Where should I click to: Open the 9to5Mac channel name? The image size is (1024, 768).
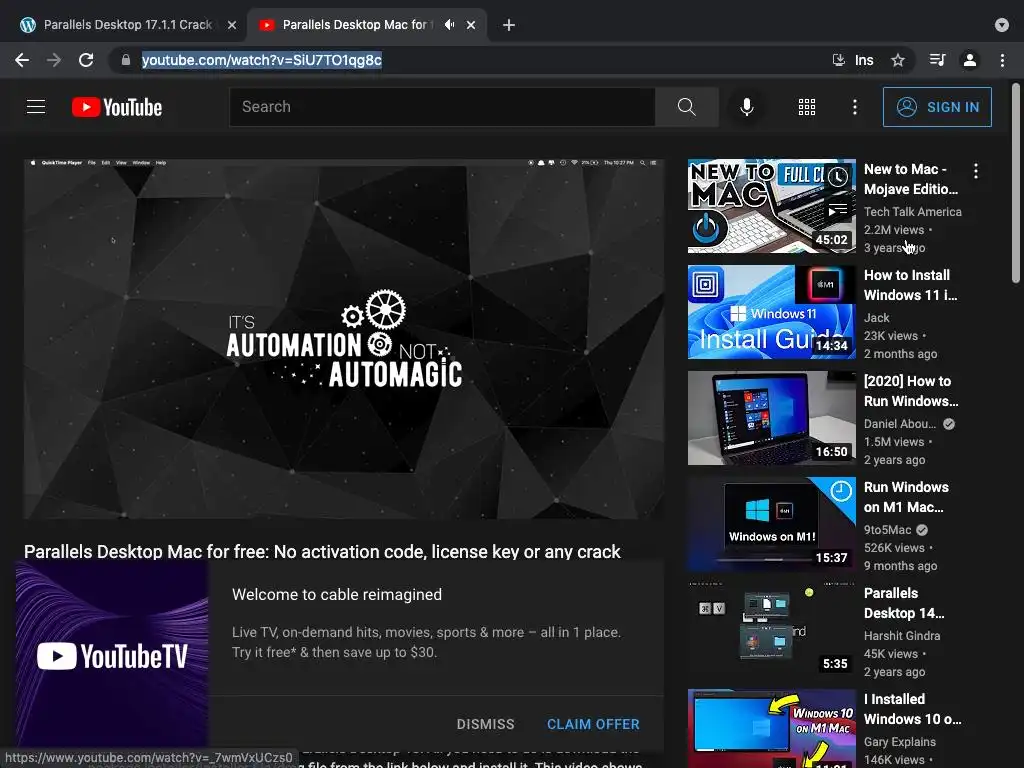[x=888, y=530]
